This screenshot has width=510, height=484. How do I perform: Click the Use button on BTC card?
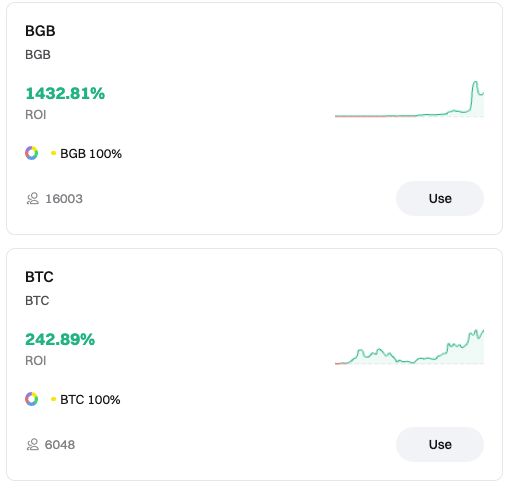point(440,444)
